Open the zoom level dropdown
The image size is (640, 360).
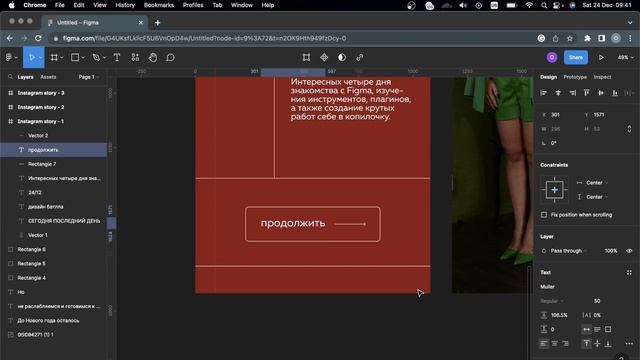click(x=625, y=58)
